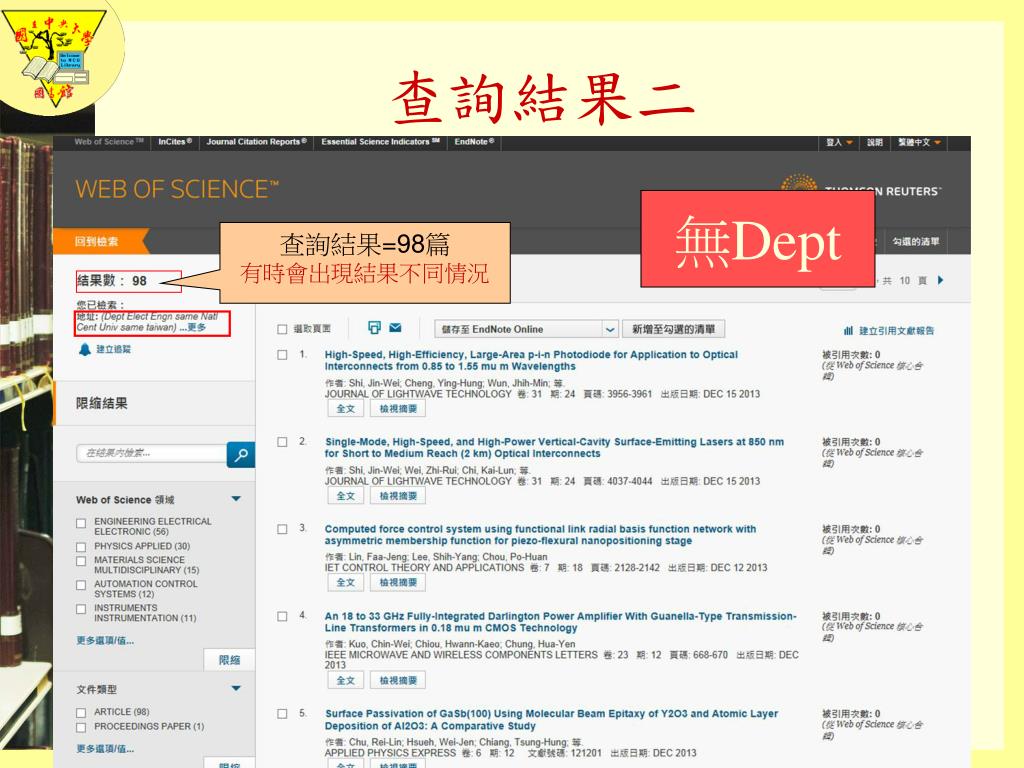This screenshot has width=1024, height=768.
Task: Check the ARTICLE (98) document type
Action: point(81,712)
